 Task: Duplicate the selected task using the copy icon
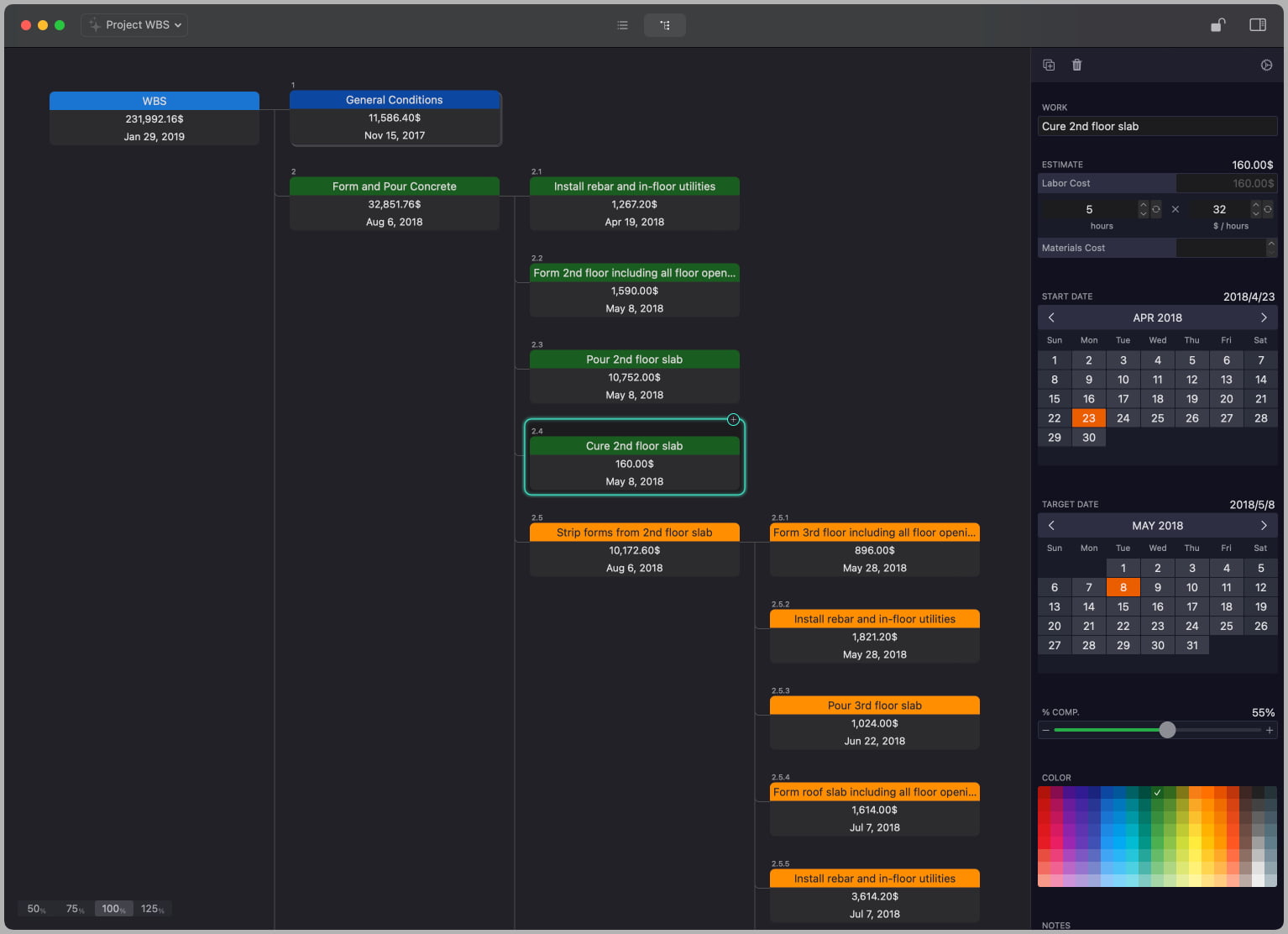(1048, 65)
